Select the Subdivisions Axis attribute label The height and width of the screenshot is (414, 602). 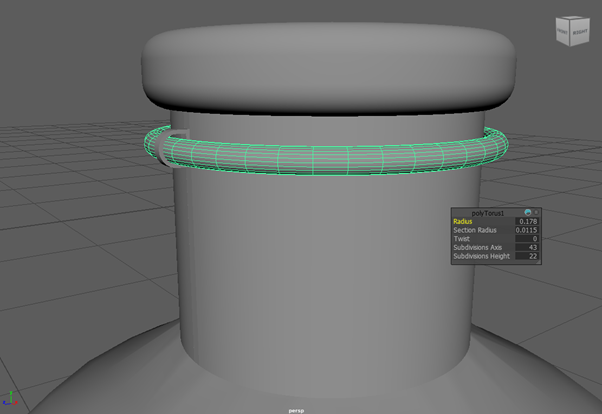478,248
